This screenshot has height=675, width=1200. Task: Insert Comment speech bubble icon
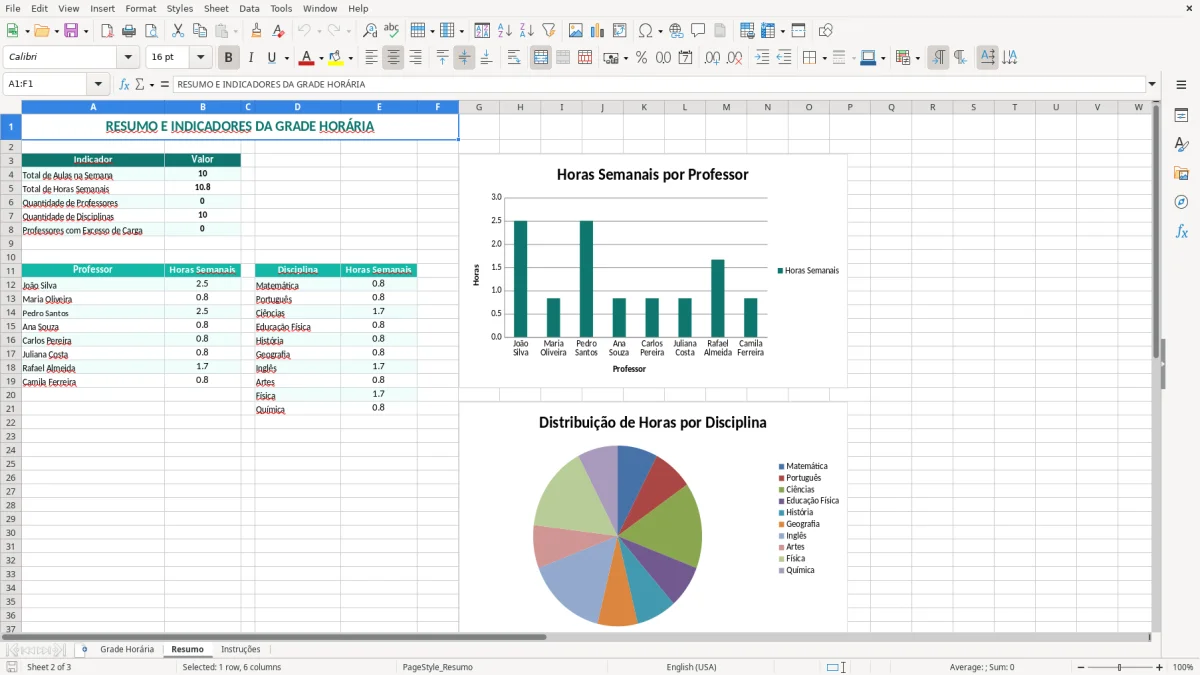[698, 31]
